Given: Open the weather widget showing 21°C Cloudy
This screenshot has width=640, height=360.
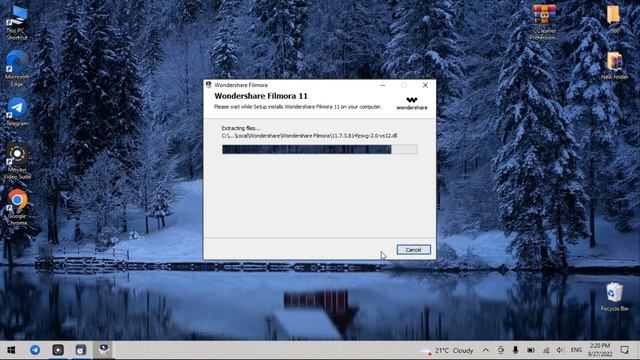Looking at the screenshot, I should [x=448, y=350].
